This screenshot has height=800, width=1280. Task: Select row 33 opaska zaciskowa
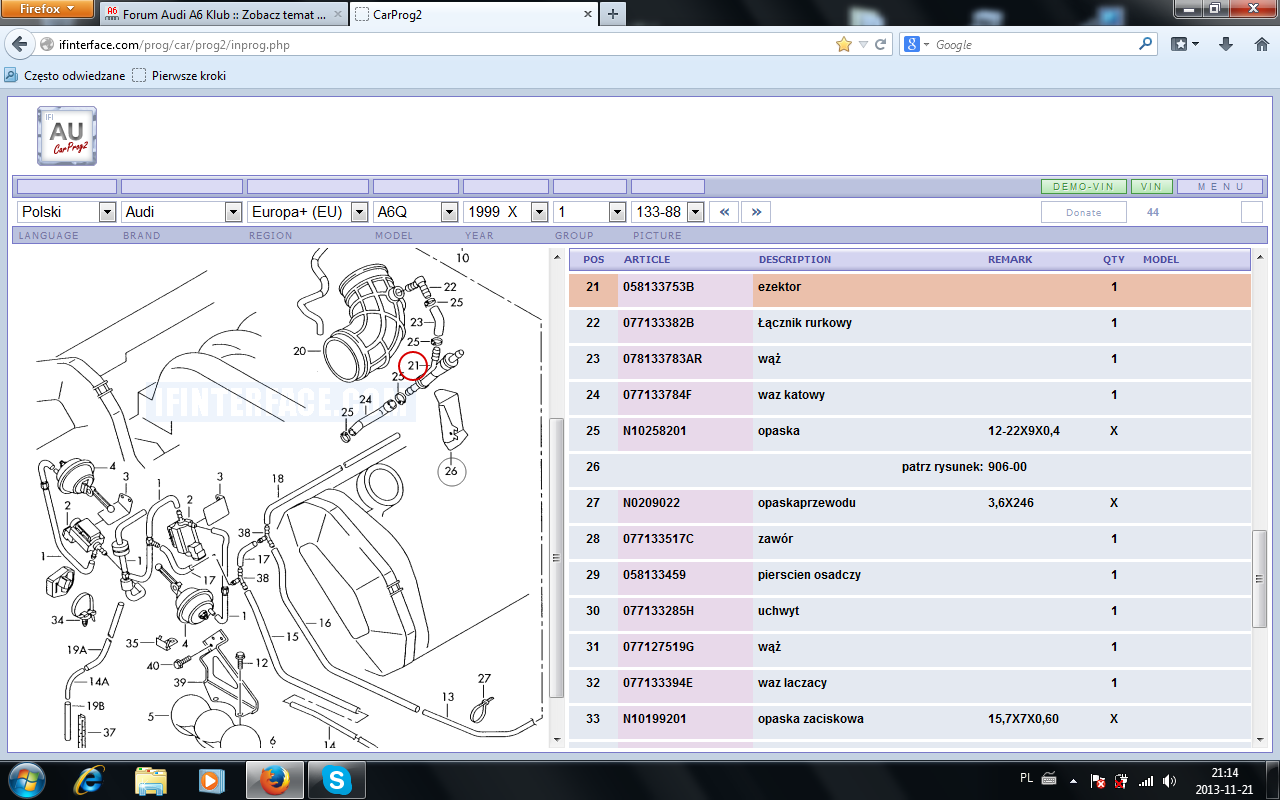(x=910, y=720)
